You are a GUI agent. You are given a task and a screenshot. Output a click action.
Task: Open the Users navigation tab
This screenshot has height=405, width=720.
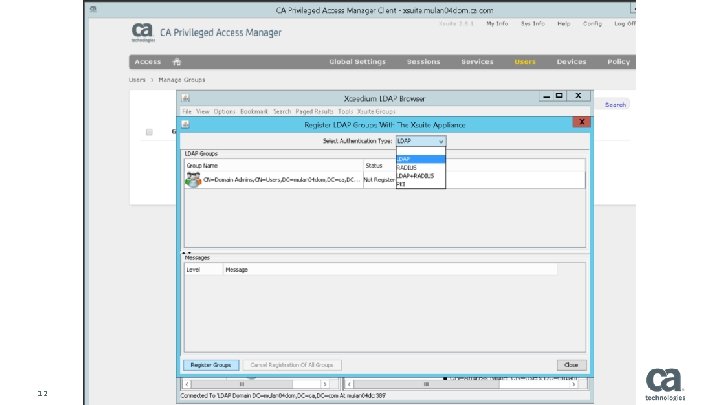coord(525,62)
